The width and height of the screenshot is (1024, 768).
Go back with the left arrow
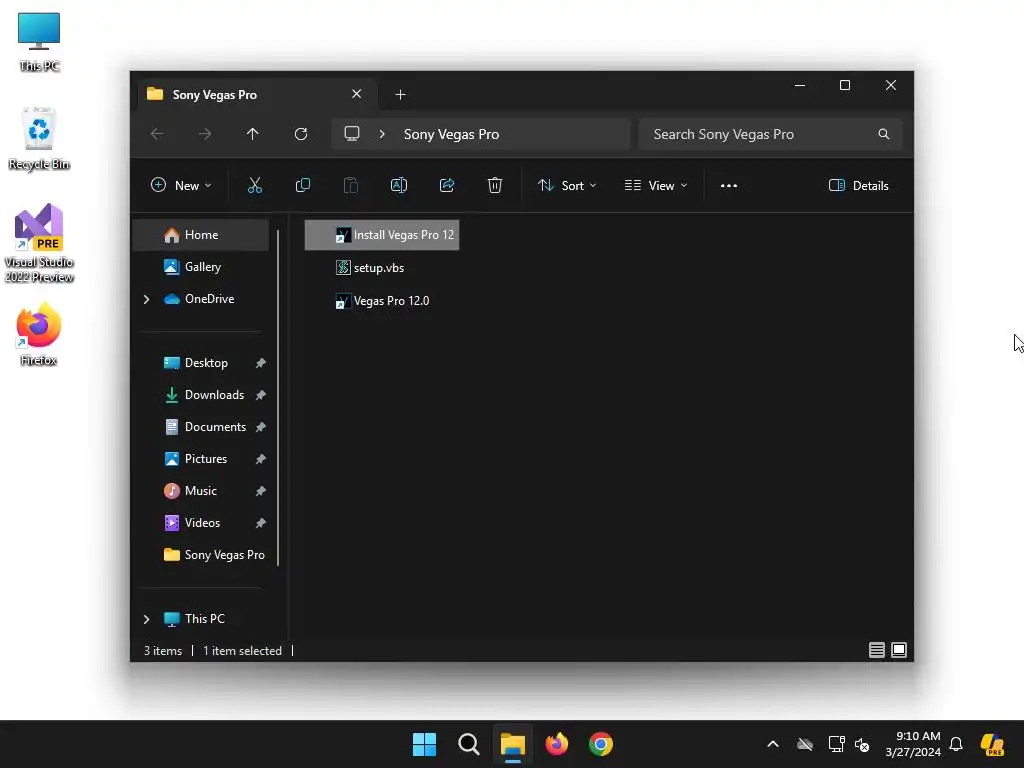[157, 134]
